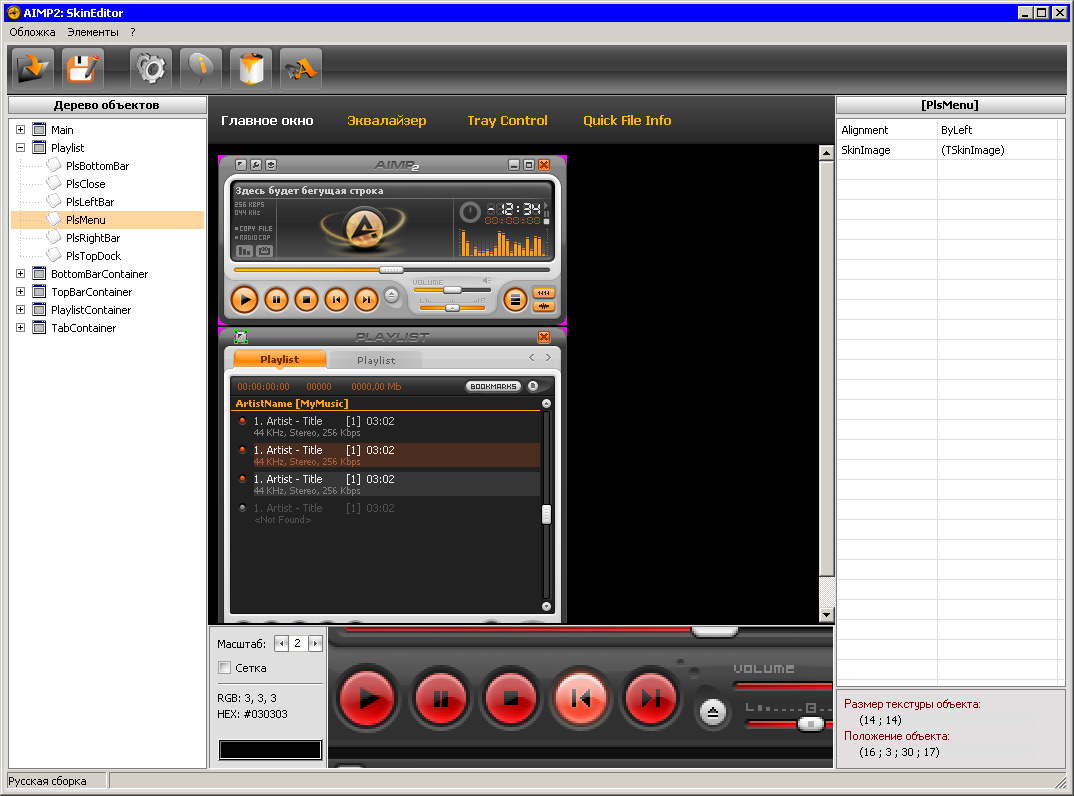Image resolution: width=1074 pixels, height=796 pixels.
Task: Open skin file with folder arrow icon
Action: tap(32, 69)
